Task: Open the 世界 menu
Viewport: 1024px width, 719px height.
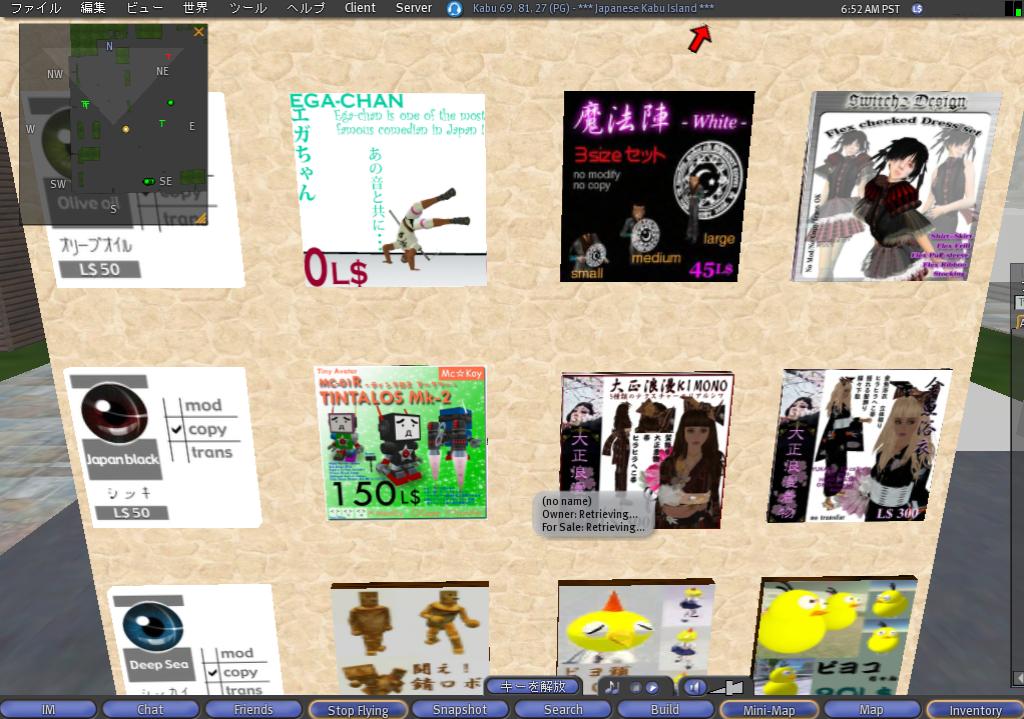Action: pyautogui.click(x=195, y=8)
